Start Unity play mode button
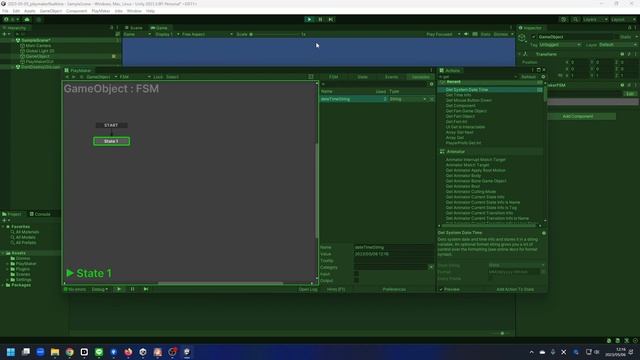Viewport: 640px width, 360px height. [x=309, y=19]
